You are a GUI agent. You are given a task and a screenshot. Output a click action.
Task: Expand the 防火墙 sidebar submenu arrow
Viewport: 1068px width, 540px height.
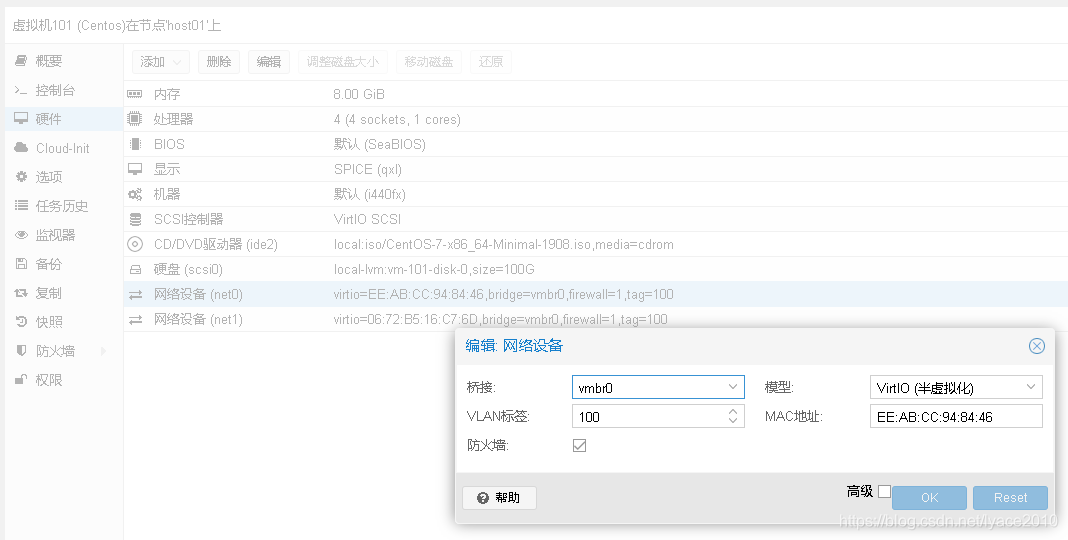[x=104, y=351]
